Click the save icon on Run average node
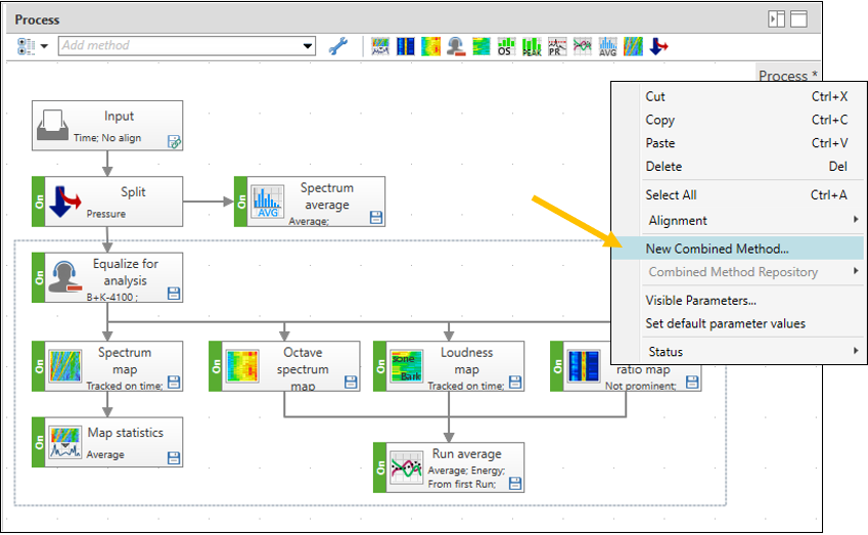This screenshot has width=868, height=535. [515, 483]
